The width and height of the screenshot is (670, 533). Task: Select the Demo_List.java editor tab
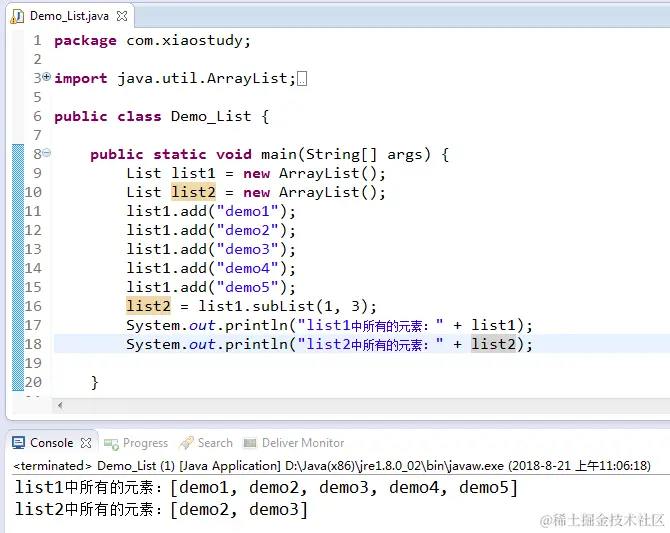(69, 16)
